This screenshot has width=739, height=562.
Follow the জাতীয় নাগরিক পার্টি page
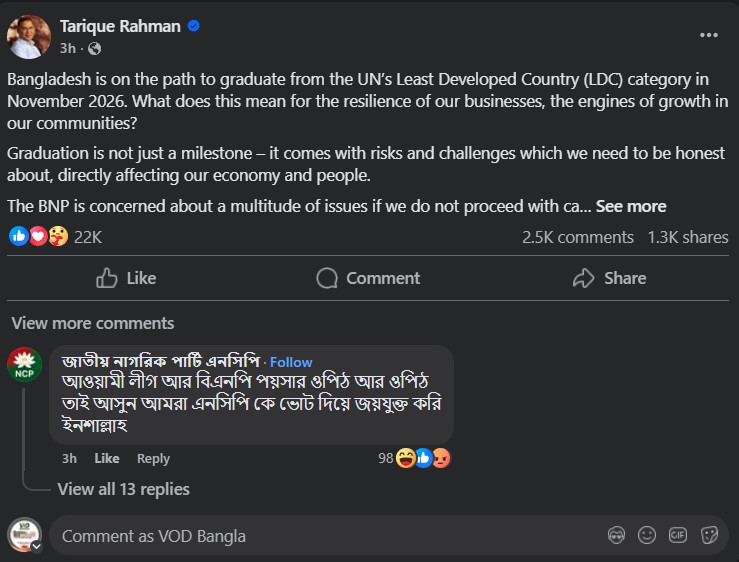(291, 362)
